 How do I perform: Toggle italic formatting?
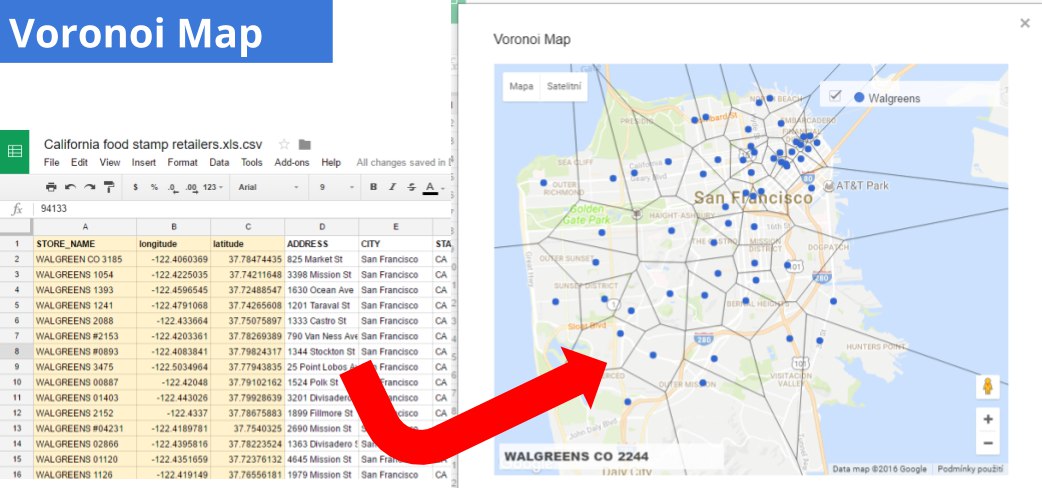(x=393, y=187)
